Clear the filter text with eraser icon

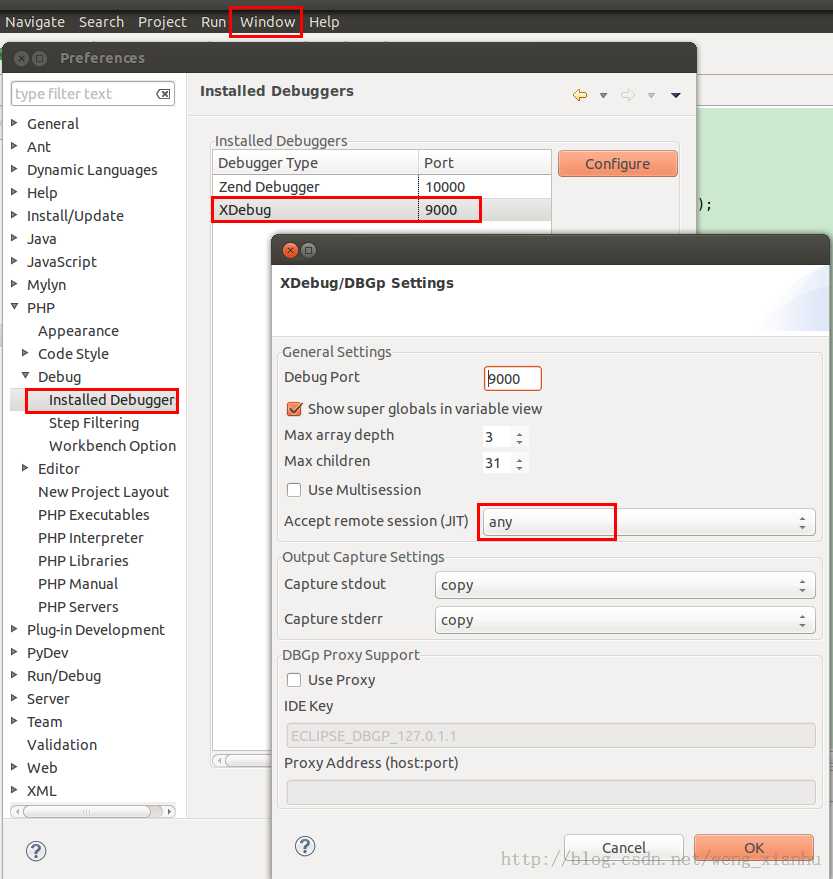[163, 94]
